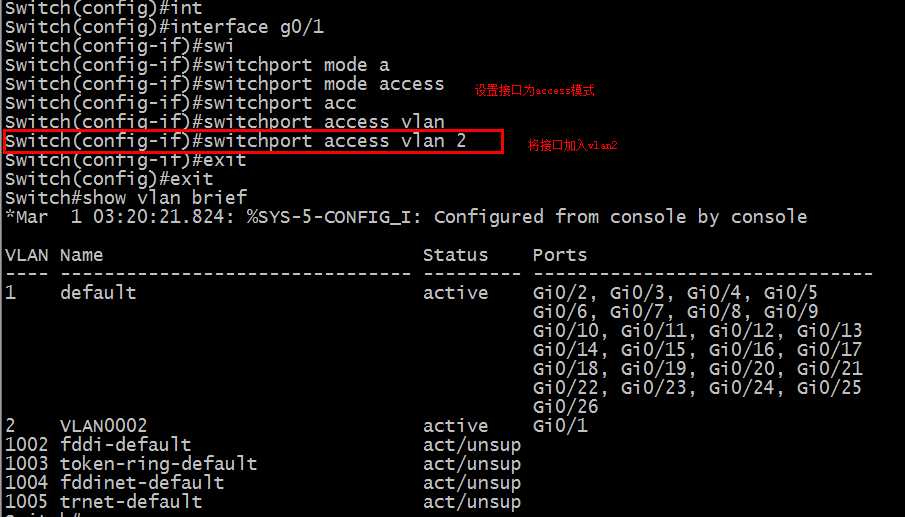Select the token-ring-default VLAN entry
Screen dimensions: 905x517
point(158,463)
